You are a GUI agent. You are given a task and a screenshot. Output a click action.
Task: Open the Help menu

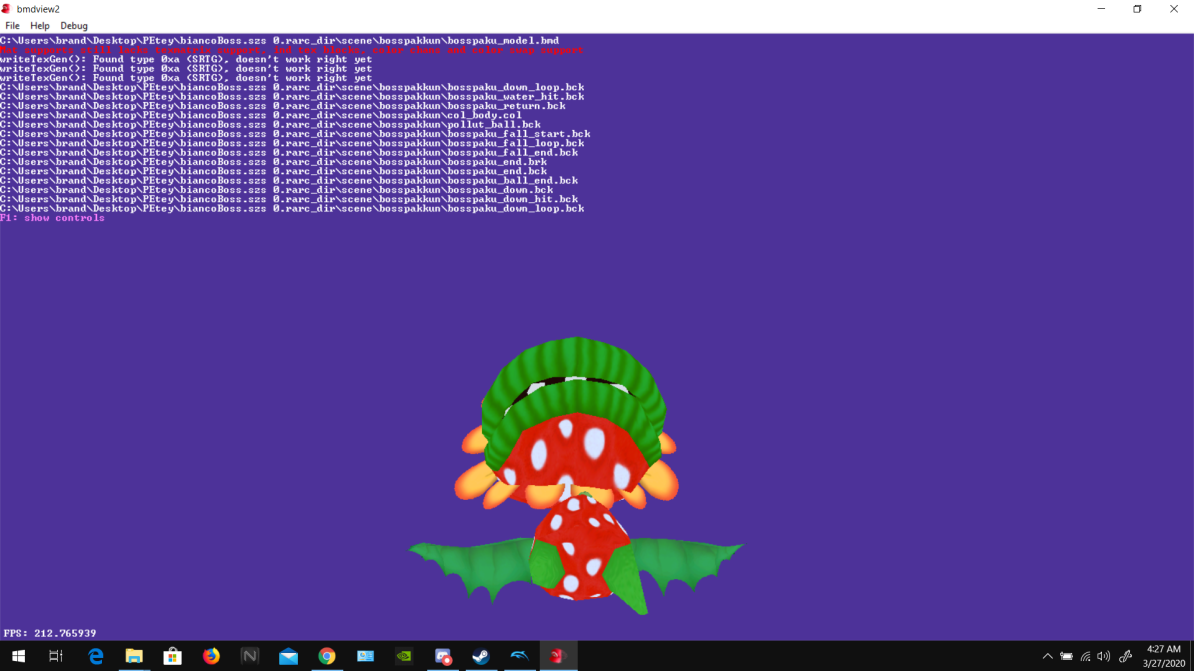click(x=40, y=26)
